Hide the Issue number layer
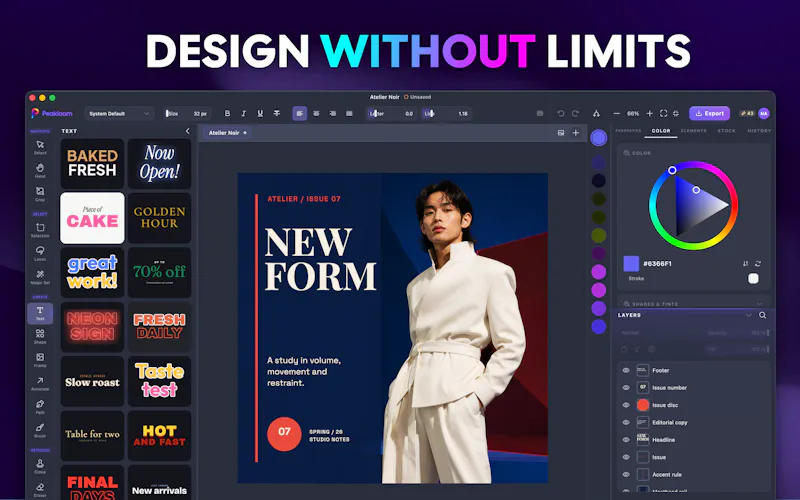Image resolution: width=800 pixels, height=500 pixels. coord(626,388)
